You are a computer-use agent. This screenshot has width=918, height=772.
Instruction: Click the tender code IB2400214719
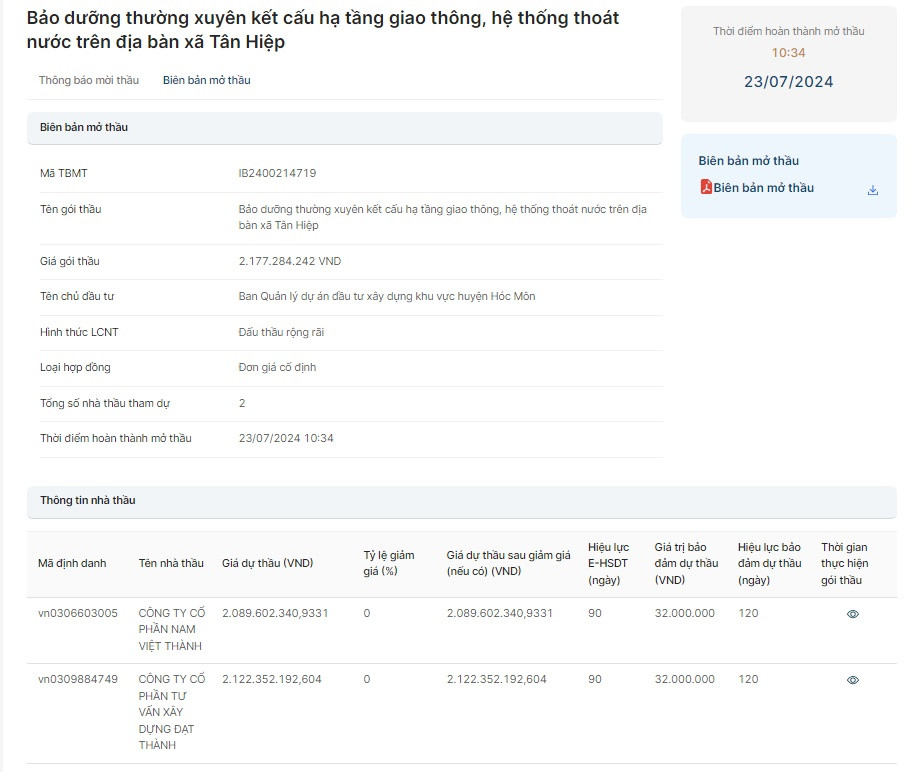277,173
